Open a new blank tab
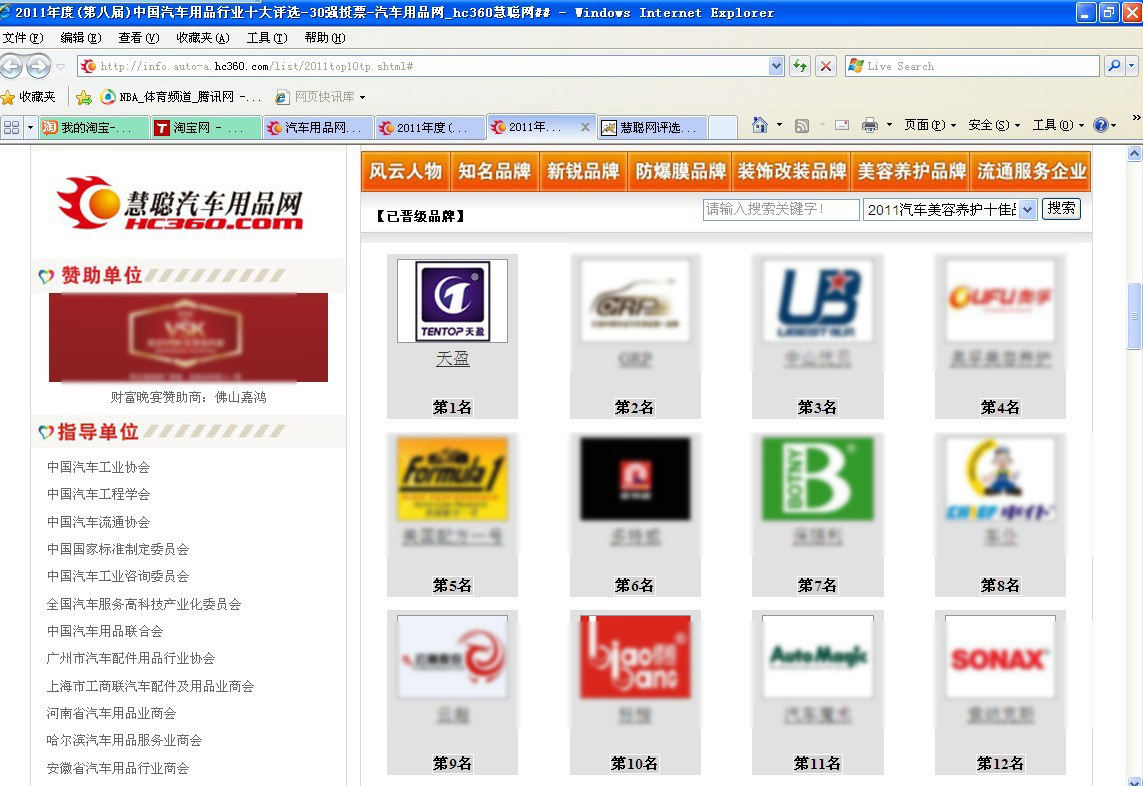Image resolution: width=1143 pixels, height=786 pixels. pos(722,128)
